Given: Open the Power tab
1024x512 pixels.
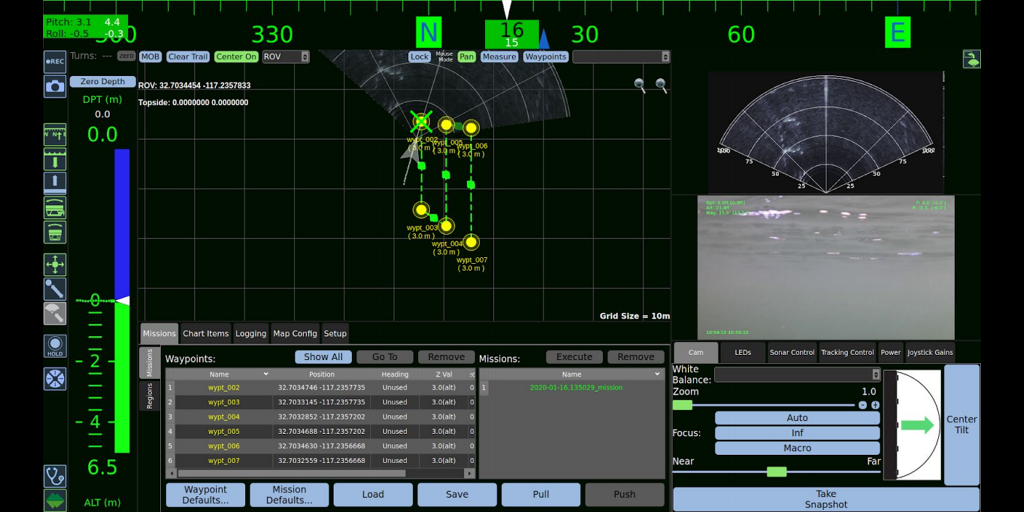Looking at the screenshot, I should coord(891,352).
